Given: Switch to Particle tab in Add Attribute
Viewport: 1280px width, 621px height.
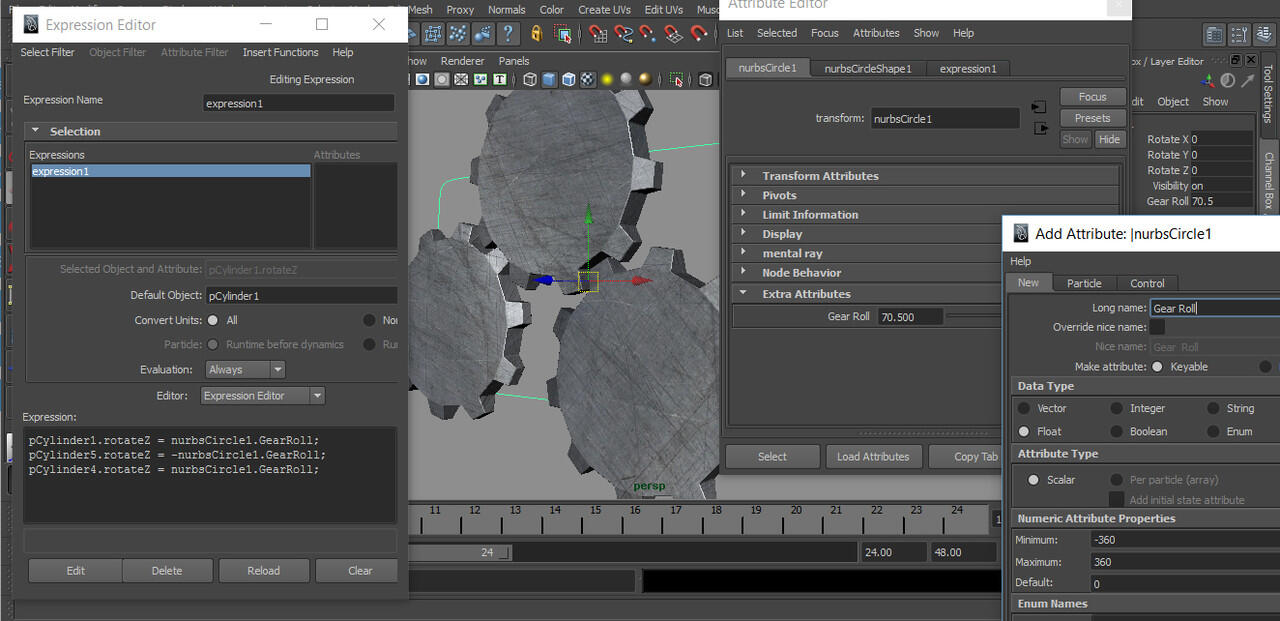Looking at the screenshot, I should click(x=1084, y=283).
